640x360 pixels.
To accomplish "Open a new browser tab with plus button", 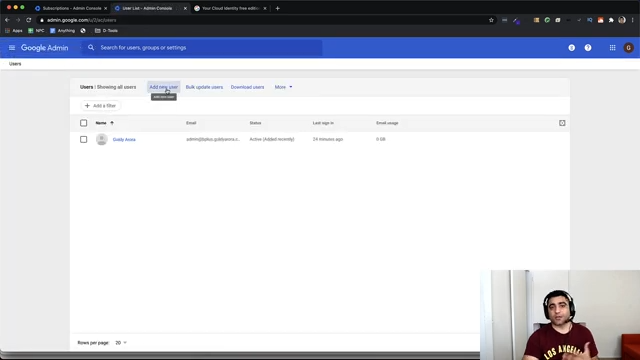I will [278, 8].
